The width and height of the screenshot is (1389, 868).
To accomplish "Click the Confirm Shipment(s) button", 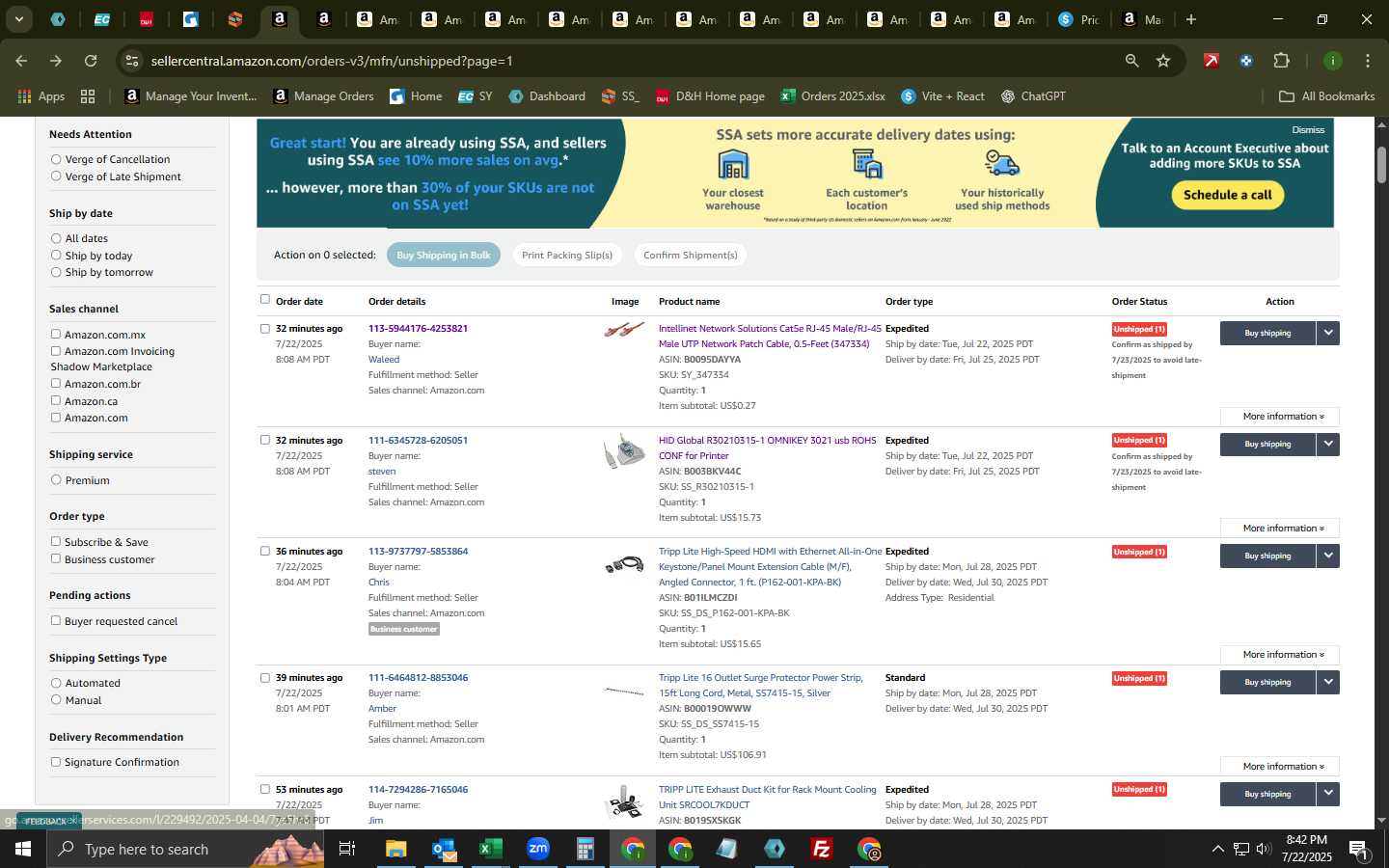I will pos(691,255).
